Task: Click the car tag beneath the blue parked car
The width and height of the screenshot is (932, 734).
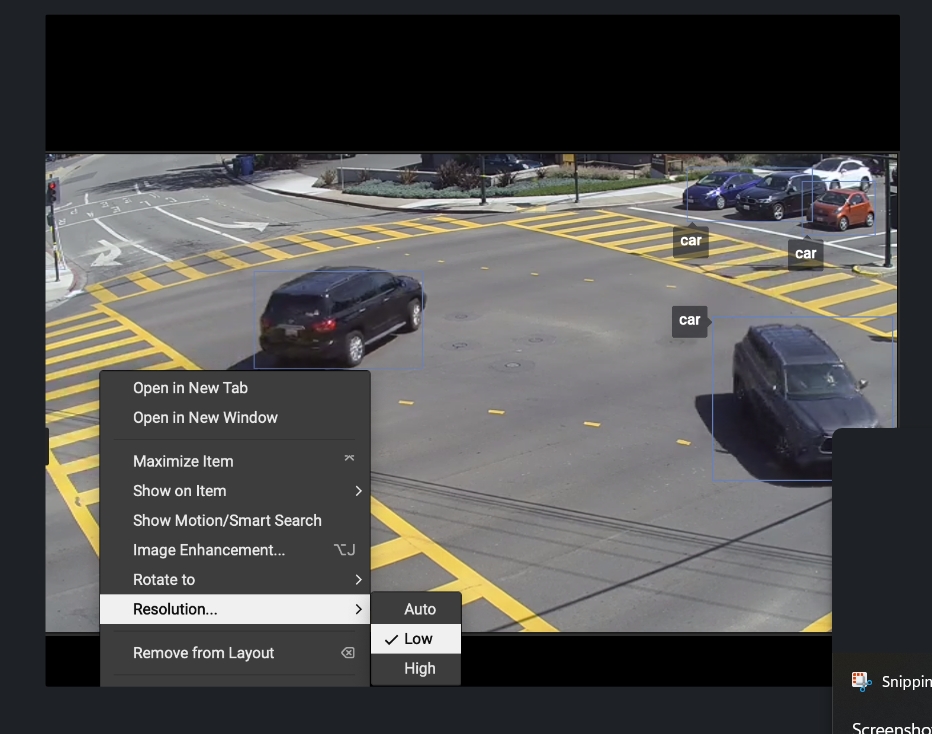Action: click(690, 241)
